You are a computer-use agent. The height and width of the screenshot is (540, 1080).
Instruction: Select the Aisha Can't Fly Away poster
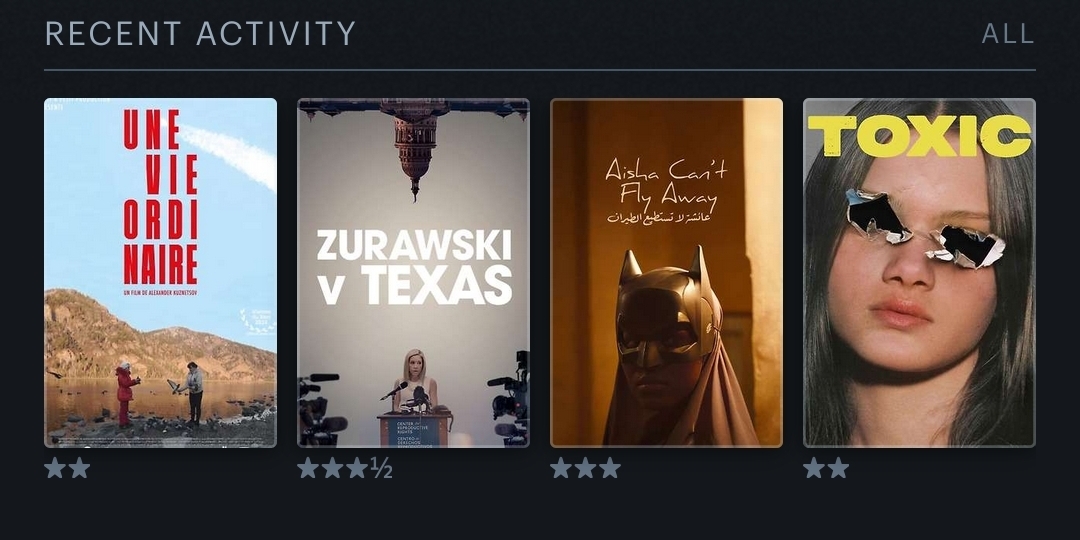tap(666, 273)
